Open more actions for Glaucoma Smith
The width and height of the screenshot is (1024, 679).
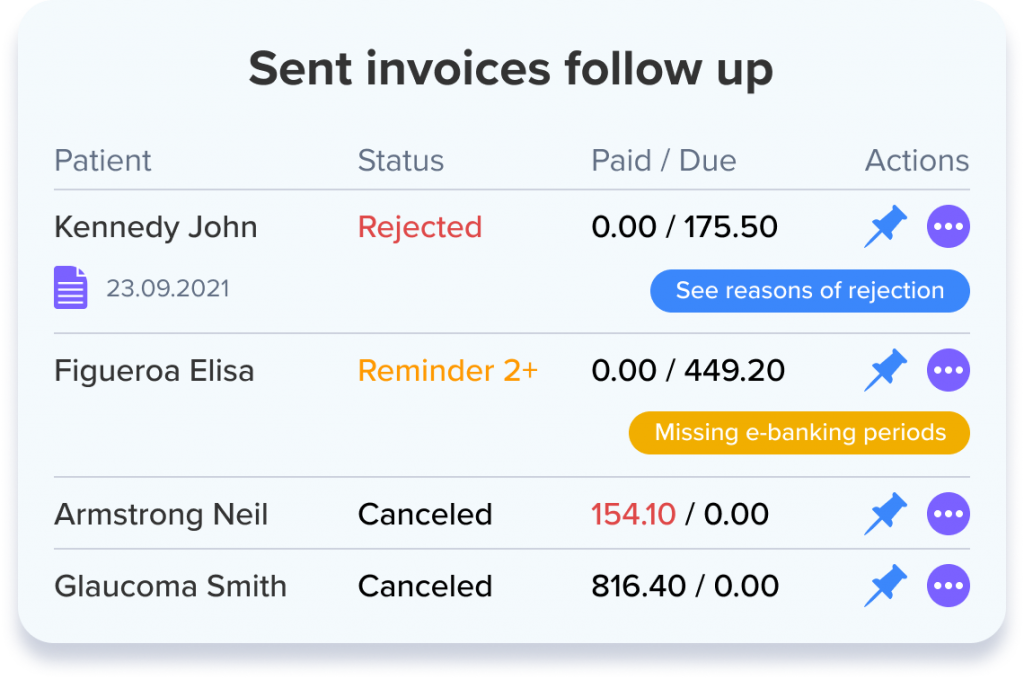click(x=948, y=586)
